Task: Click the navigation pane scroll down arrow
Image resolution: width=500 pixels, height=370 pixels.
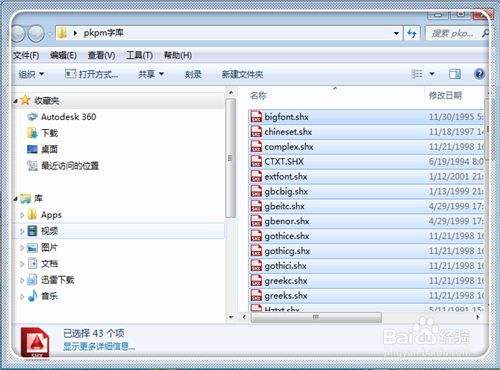Action: click(x=231, y=317)
